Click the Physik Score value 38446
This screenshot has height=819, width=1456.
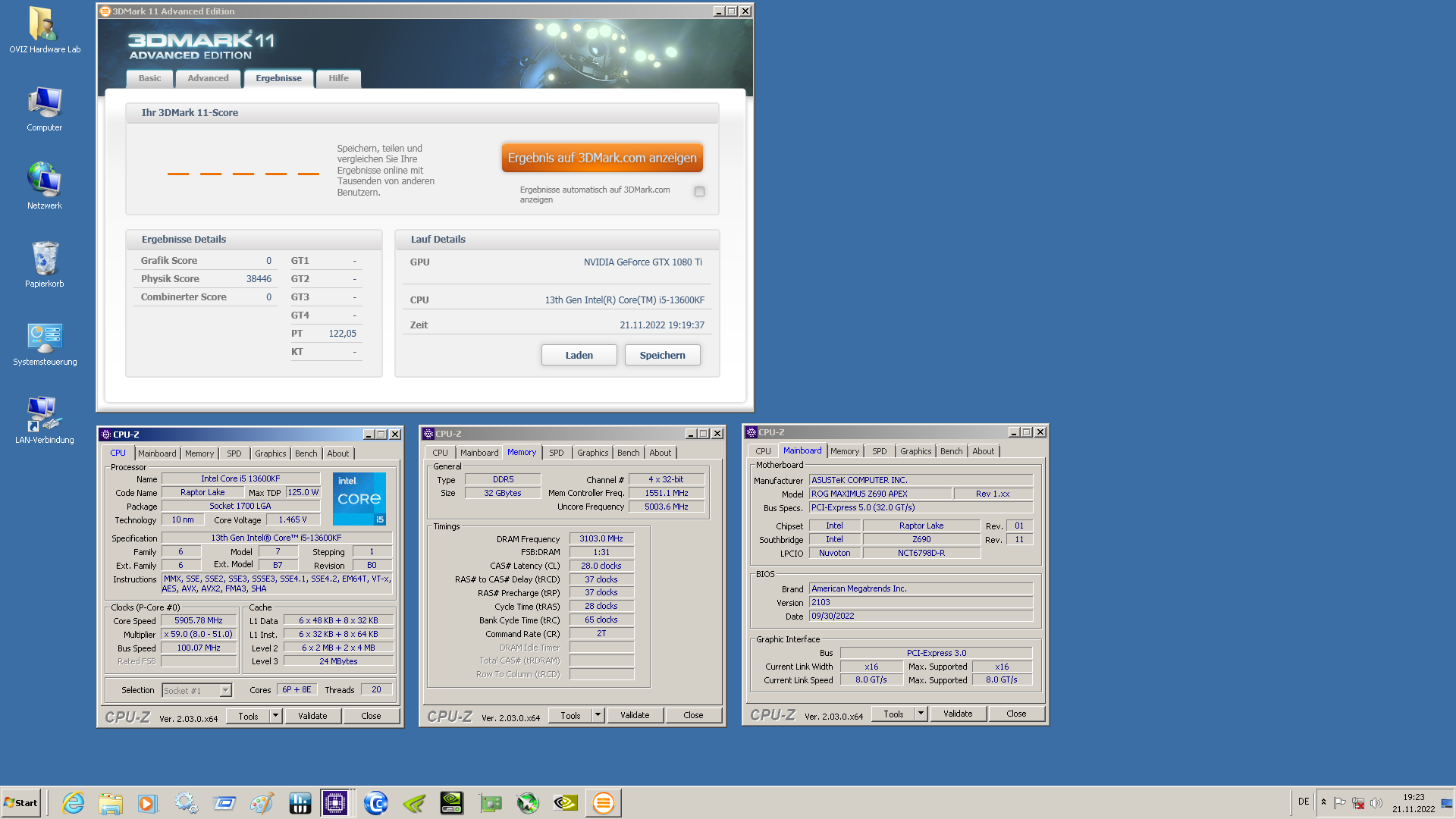(x=259, y=279)
